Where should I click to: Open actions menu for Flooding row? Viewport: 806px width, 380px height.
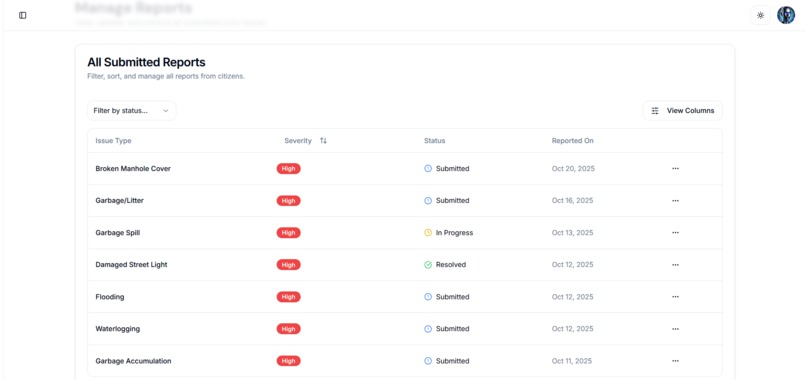pos(675,297)
